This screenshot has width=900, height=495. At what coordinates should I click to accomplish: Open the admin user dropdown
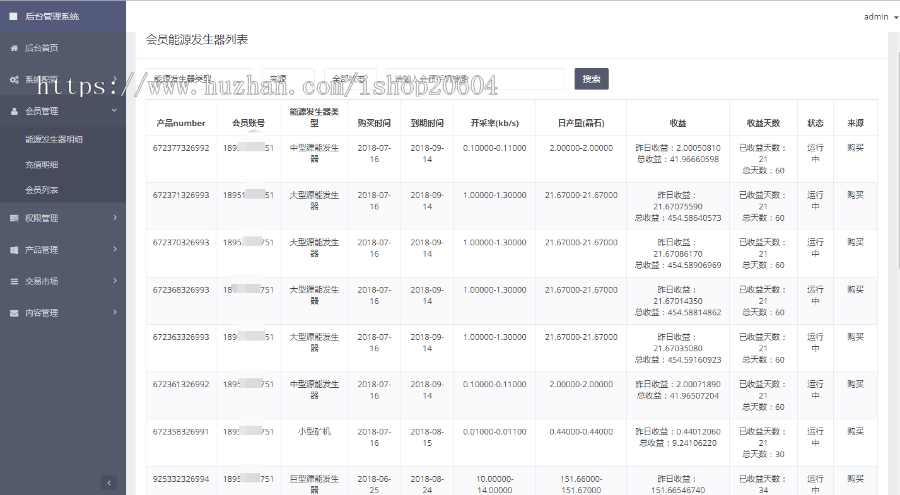coord(880,17)
